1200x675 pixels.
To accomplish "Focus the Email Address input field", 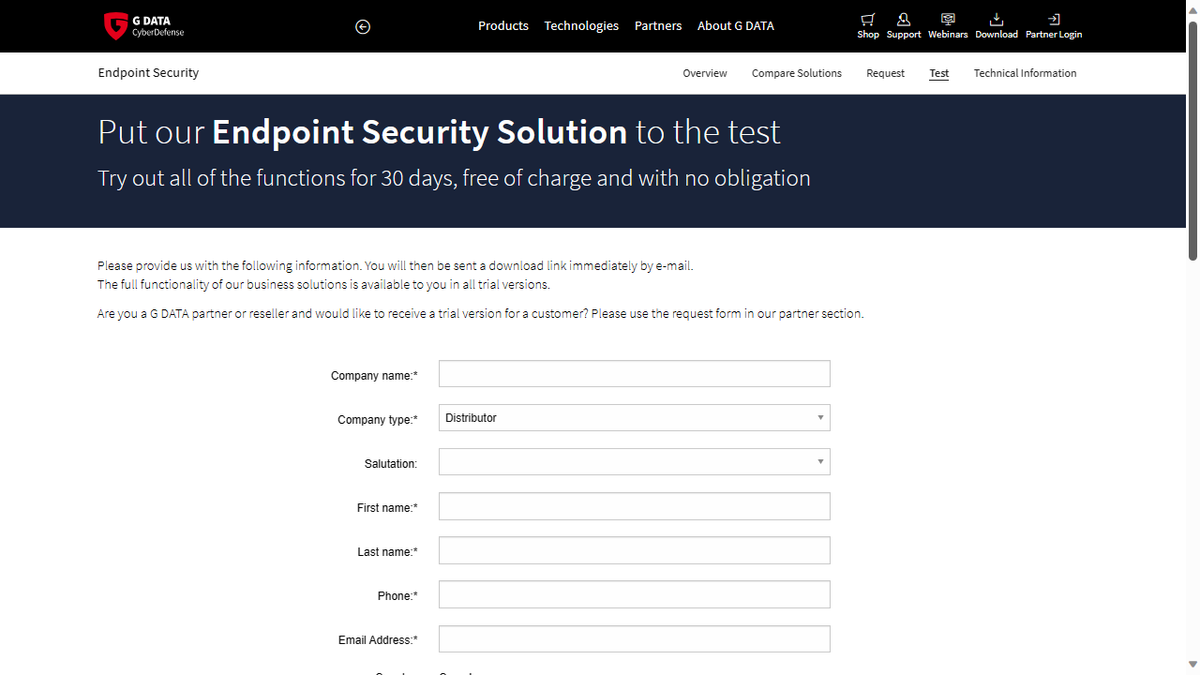I will click(634, 638).
